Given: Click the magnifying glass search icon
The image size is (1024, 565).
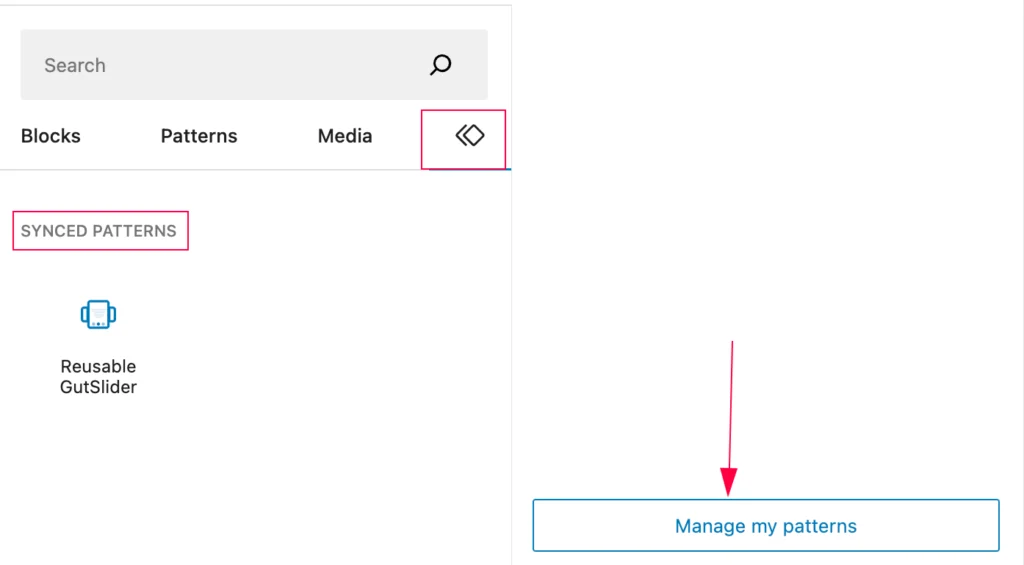Looking at the screenshot, I should point(440,65).
